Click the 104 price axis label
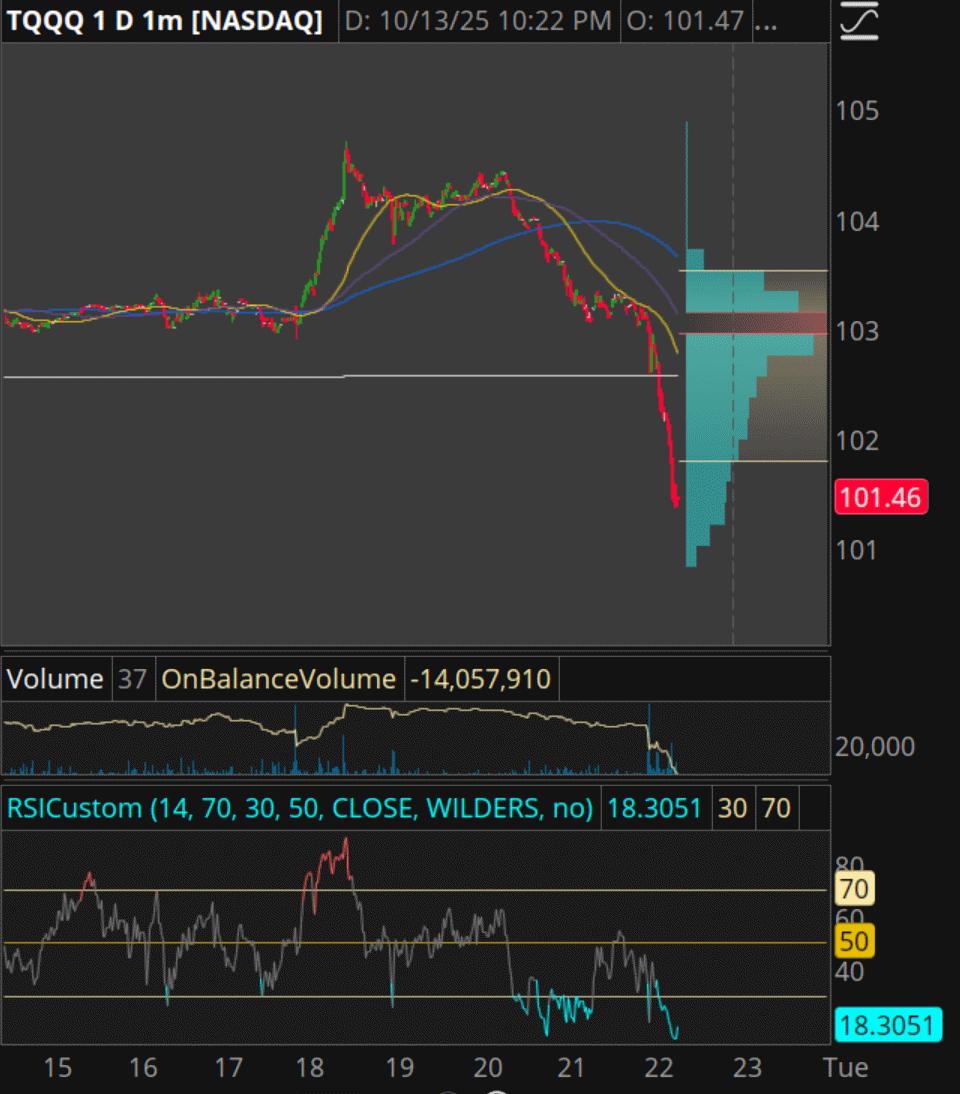The width and height of the screenshot is (960, 1094). [857, 222]
